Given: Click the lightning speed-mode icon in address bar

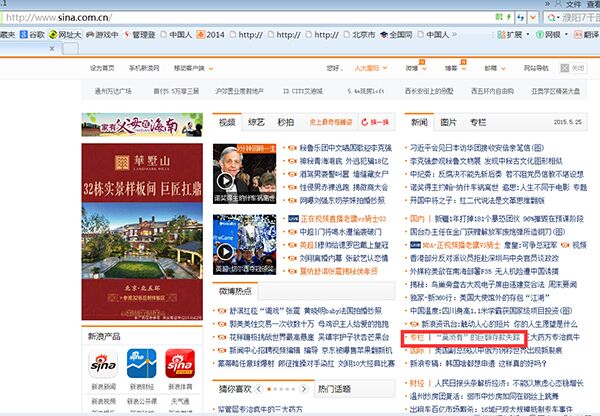Looking at the screenshot, I should click(508, 17).
